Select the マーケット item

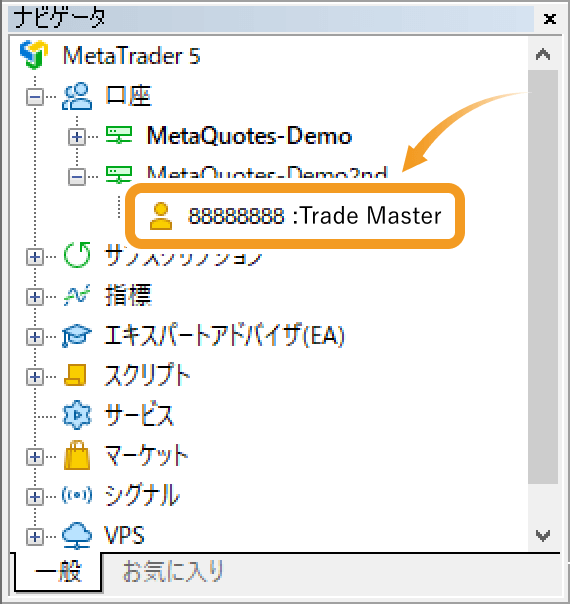click(x=146, y=455)
